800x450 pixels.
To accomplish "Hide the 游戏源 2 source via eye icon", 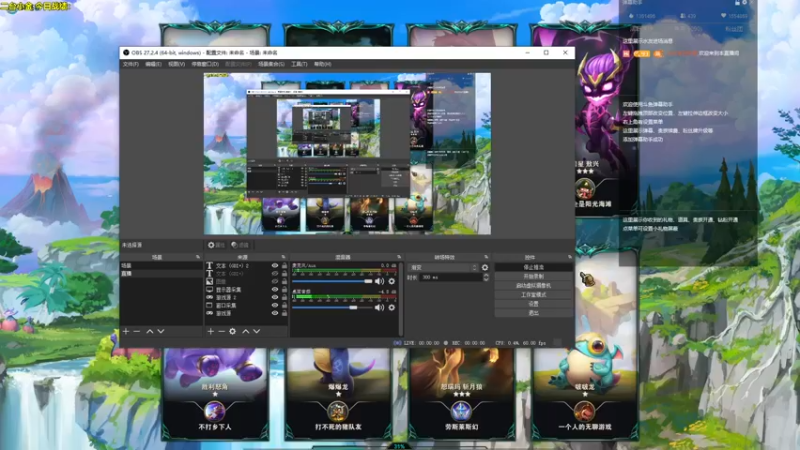I will click(275, 297).
